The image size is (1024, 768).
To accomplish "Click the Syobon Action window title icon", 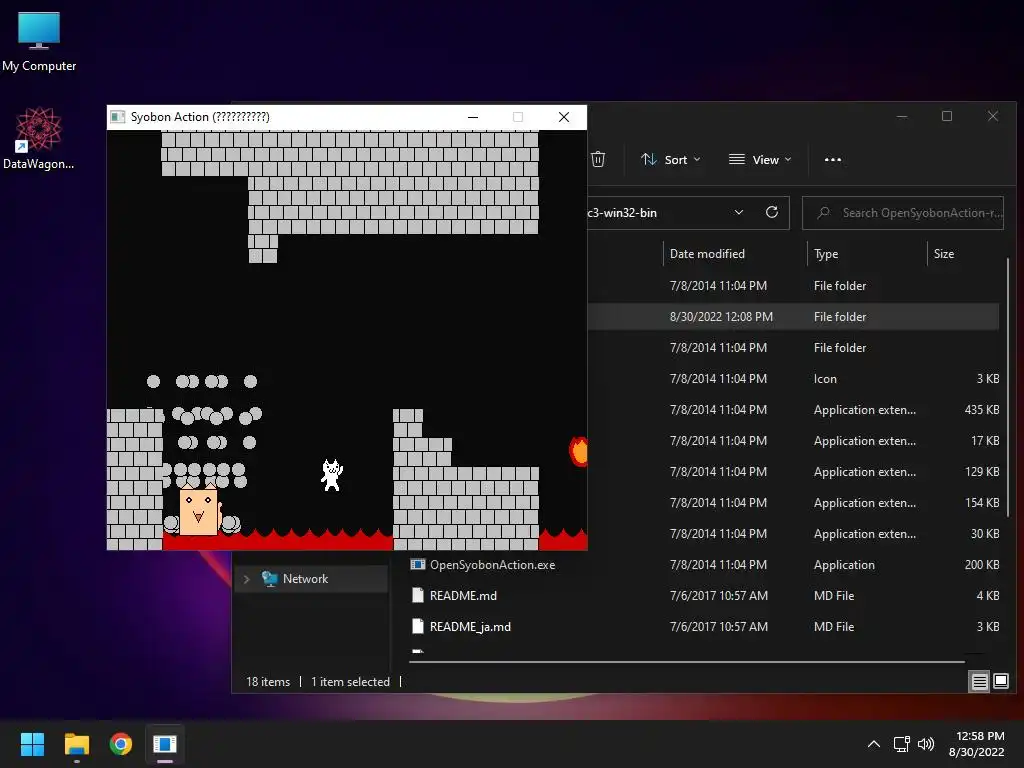I will tap(118, 117).
